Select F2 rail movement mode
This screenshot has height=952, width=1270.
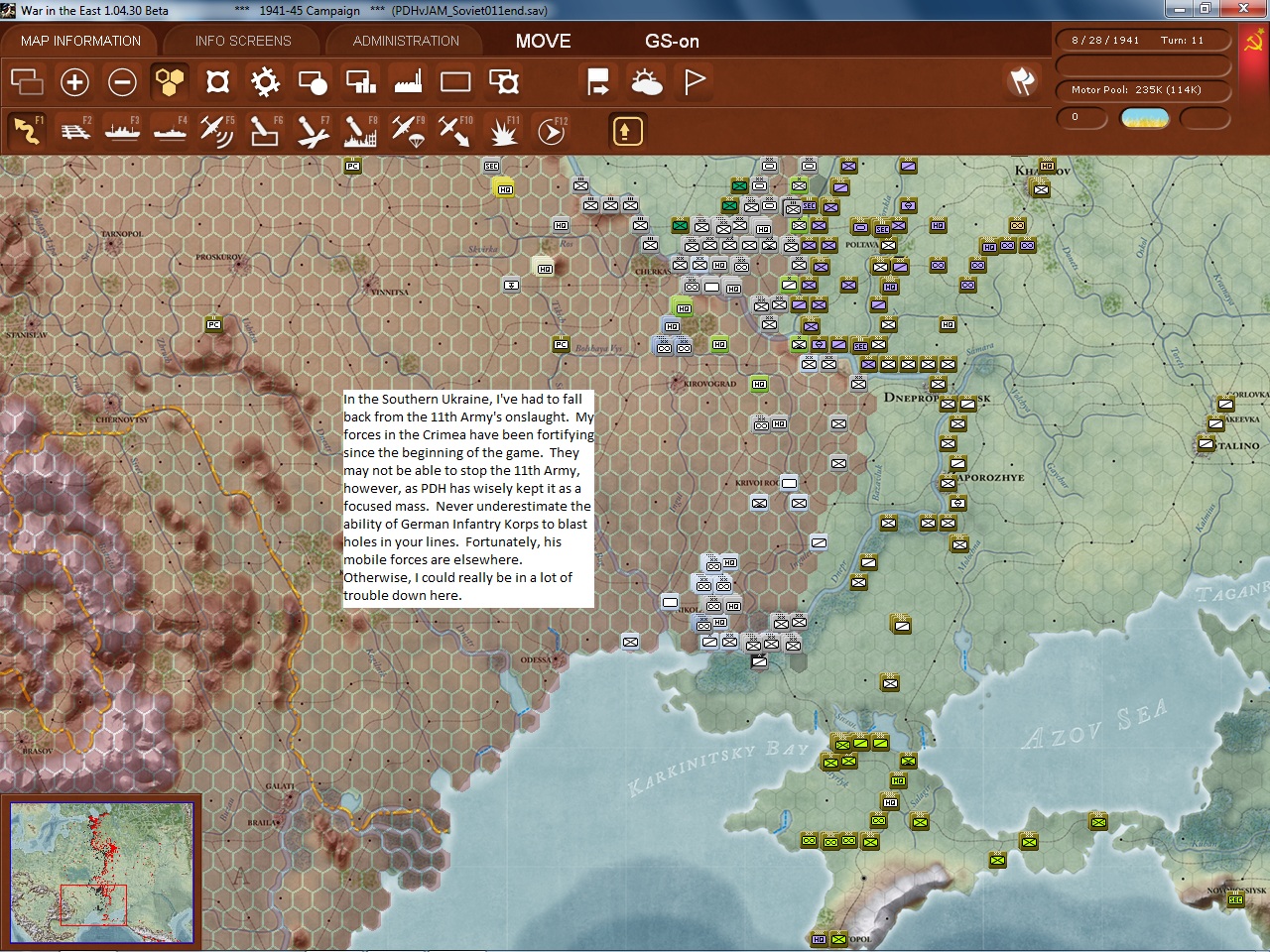75,130
